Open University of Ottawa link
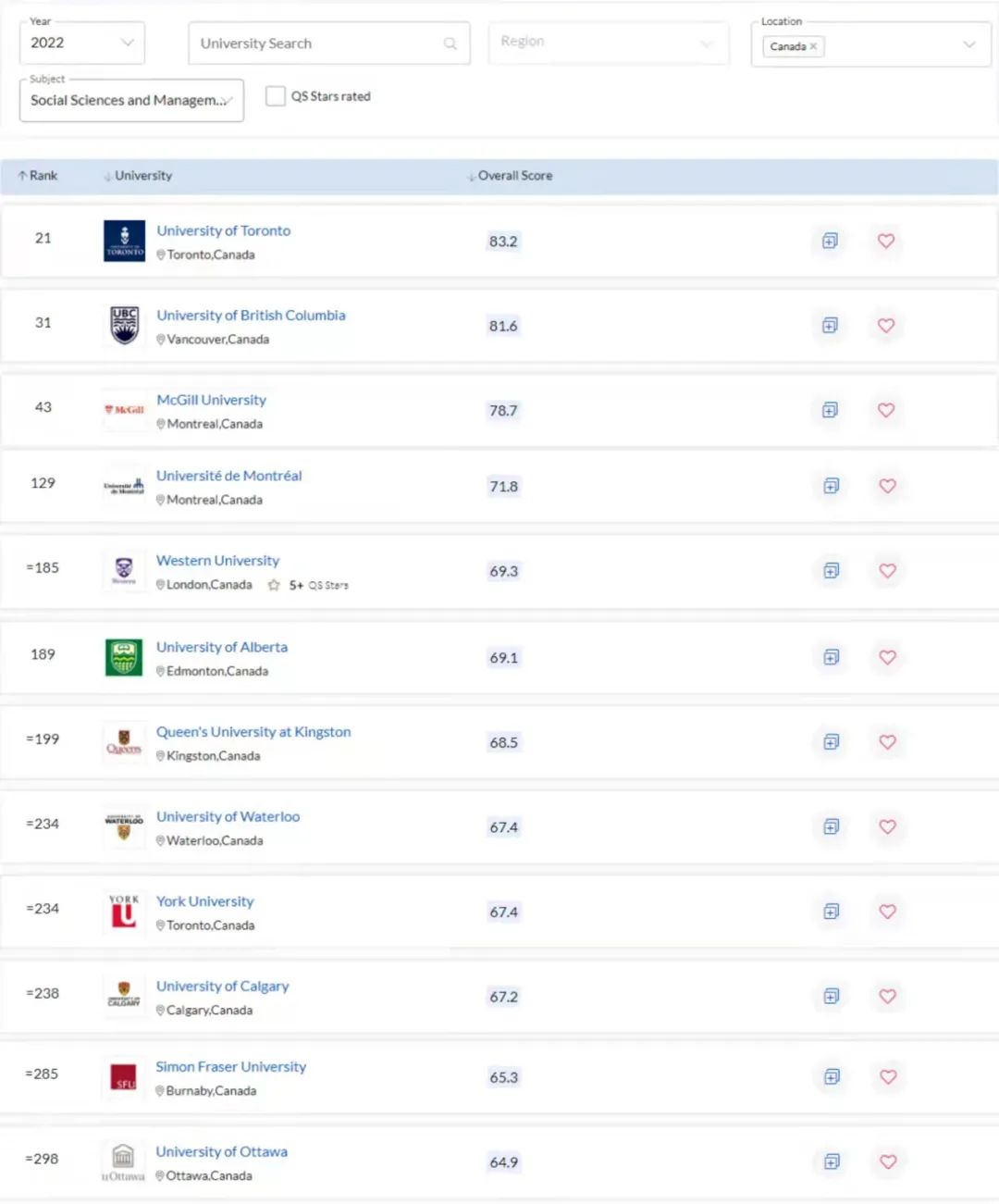The image size is (999, 1204). (221, 1152)
